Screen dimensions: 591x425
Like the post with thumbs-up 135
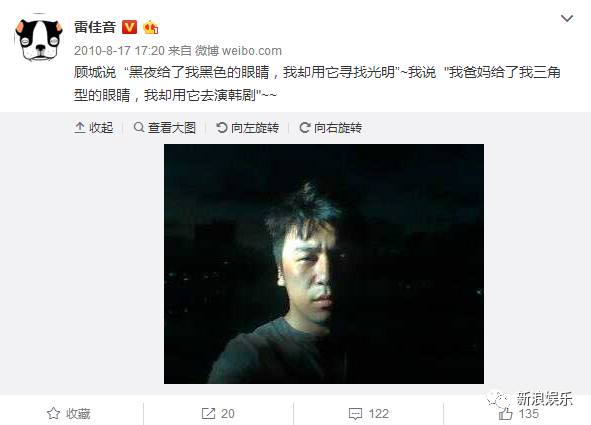pyautogui.click(x=518, y=414)
